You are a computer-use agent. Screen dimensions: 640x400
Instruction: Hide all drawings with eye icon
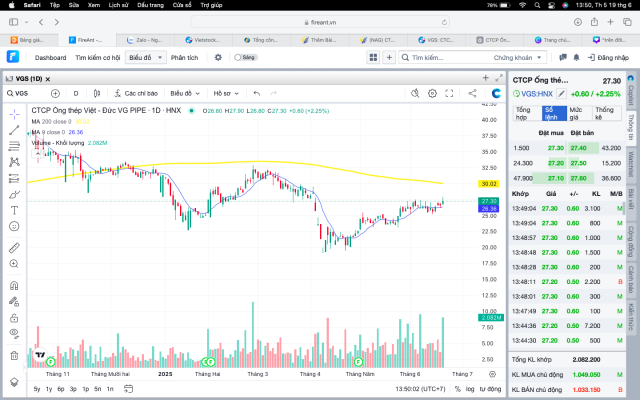point(14,333)
